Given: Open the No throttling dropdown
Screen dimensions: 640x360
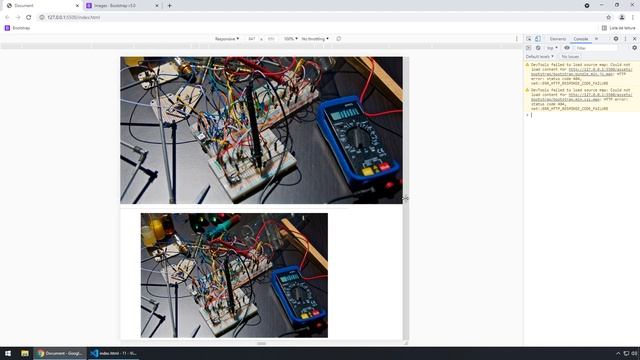Looking at the screenshot, I should 315,39.
